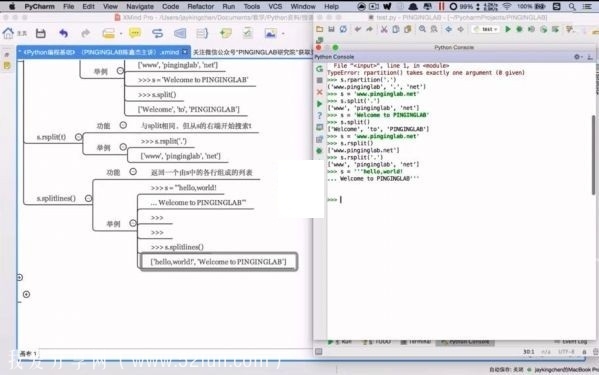The image size is (599, 375).
Task: Click the Copy icon in PyCharm toolbar
Action: 396,29
